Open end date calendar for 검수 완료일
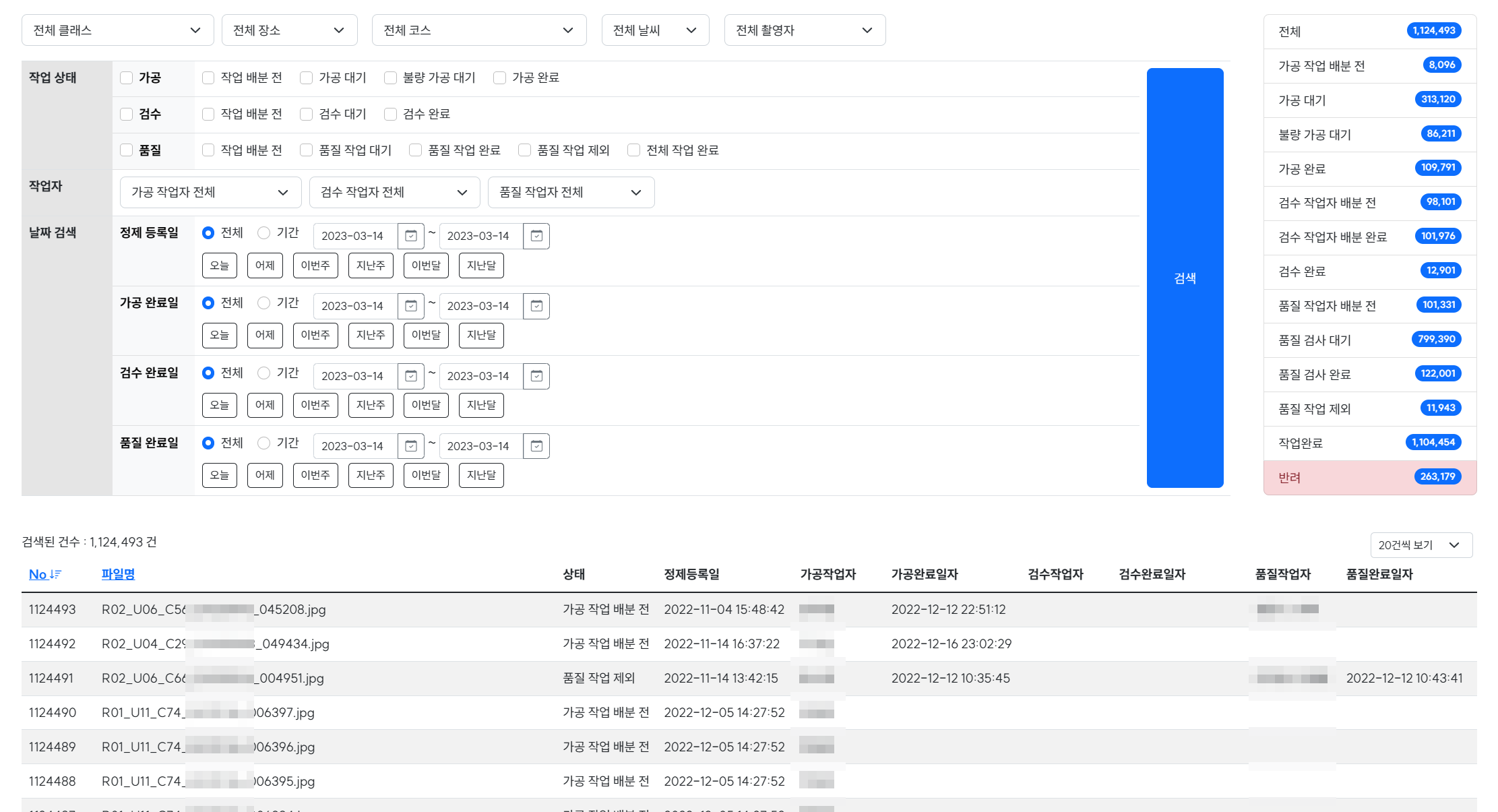 coord(536,376)
